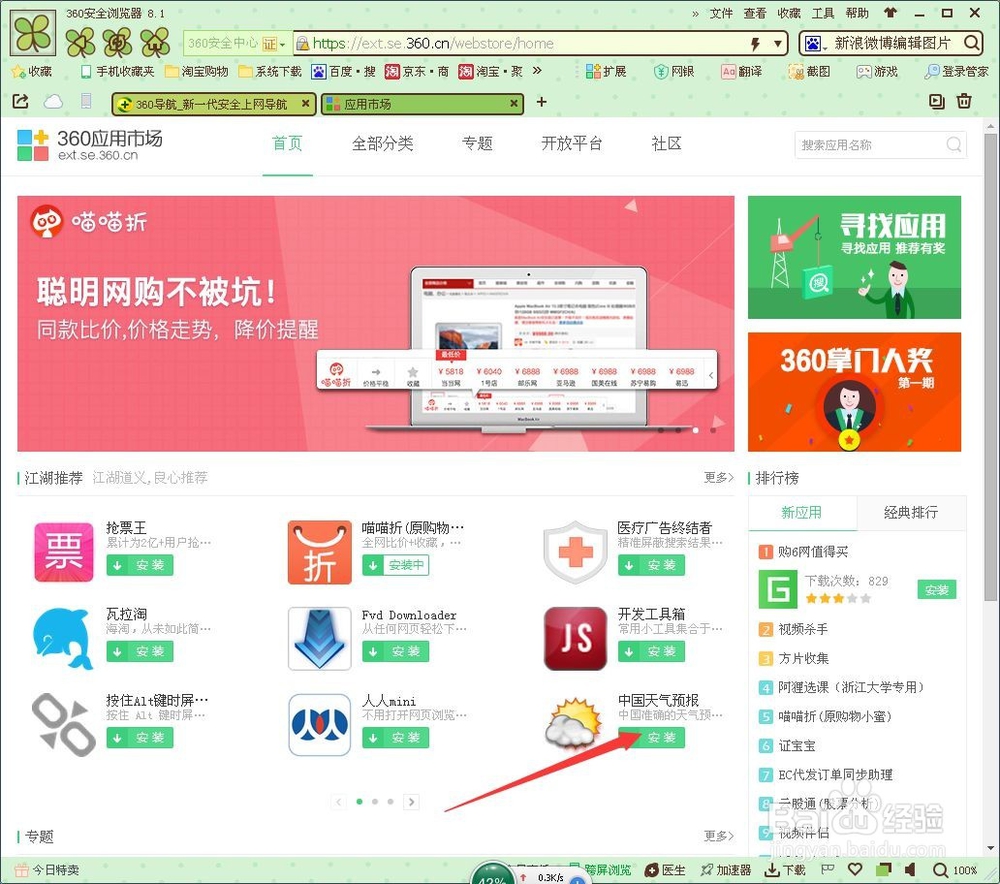Open the 截图 screenshot tool
The width and height of the screenshot is (1000, 884).
point(809,71)
